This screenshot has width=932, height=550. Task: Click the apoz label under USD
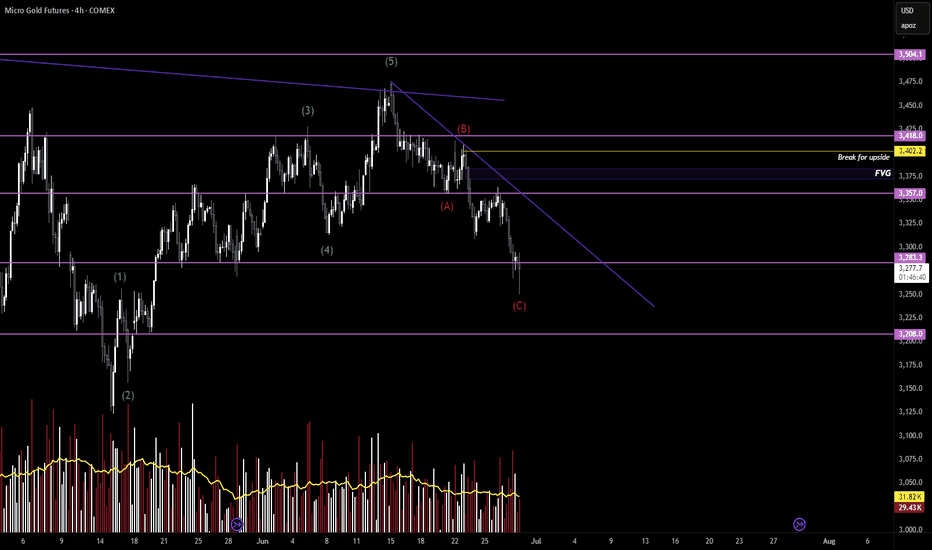908,26
